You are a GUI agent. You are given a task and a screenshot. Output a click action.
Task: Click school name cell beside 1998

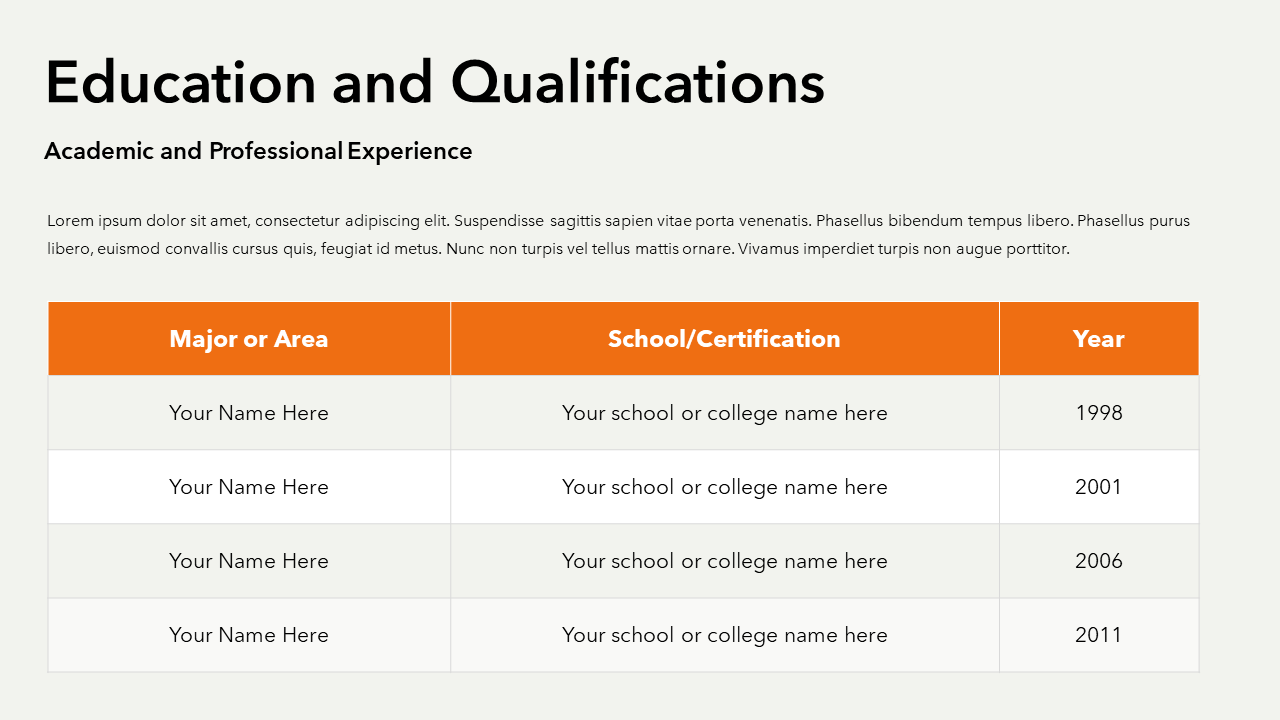click(x=724, y=413)
